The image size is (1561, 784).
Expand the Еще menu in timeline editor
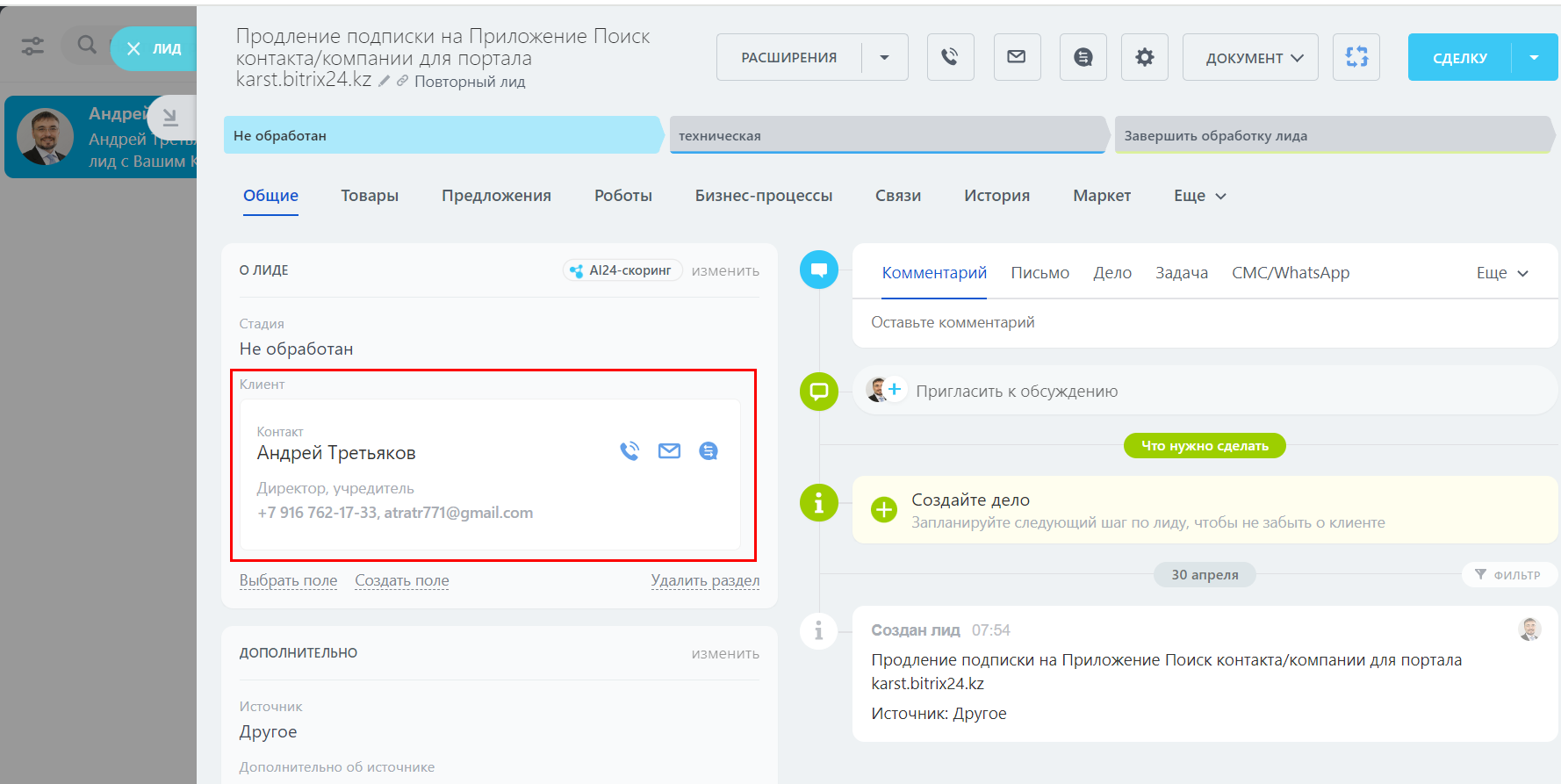[1501, 273]
